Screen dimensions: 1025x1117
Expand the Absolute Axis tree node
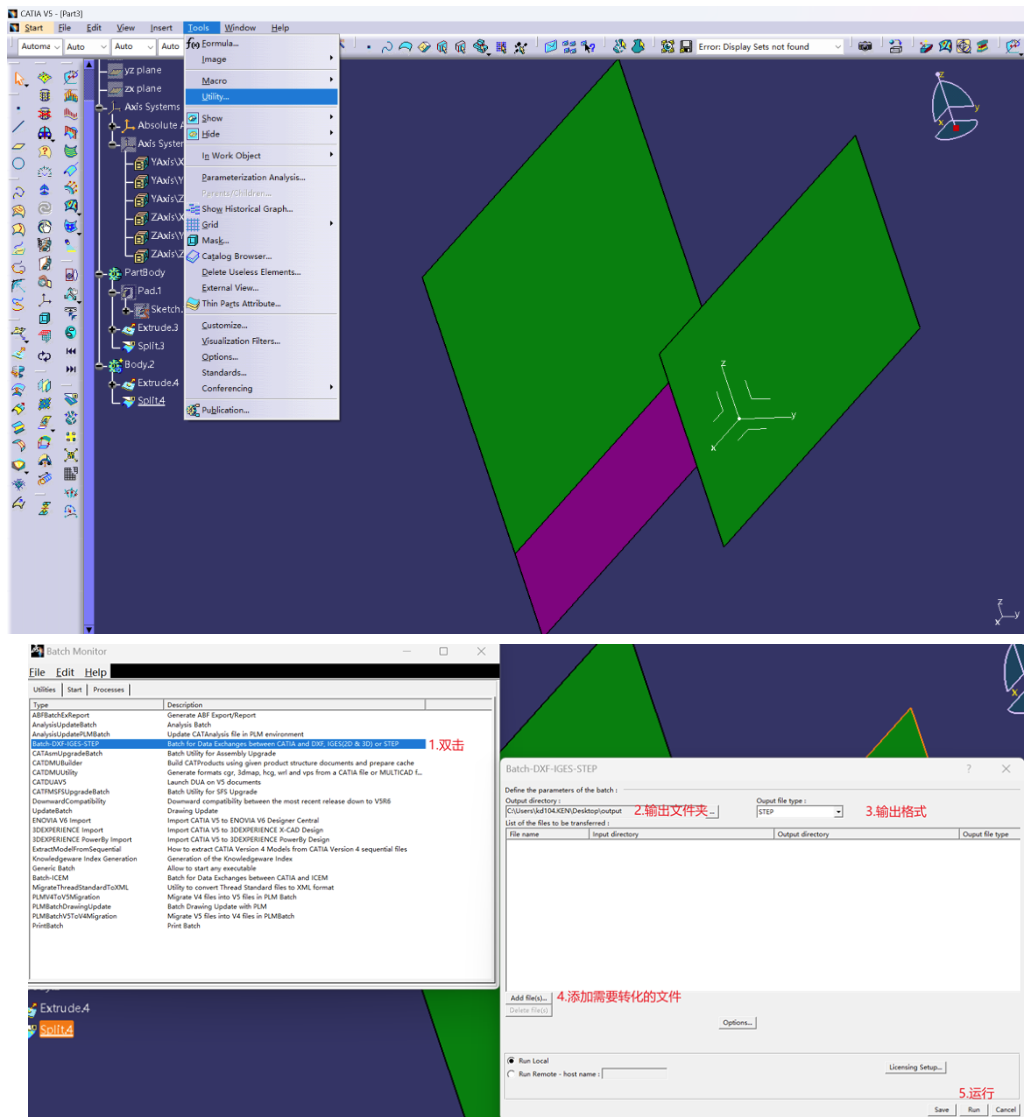[x=113, y=125]
